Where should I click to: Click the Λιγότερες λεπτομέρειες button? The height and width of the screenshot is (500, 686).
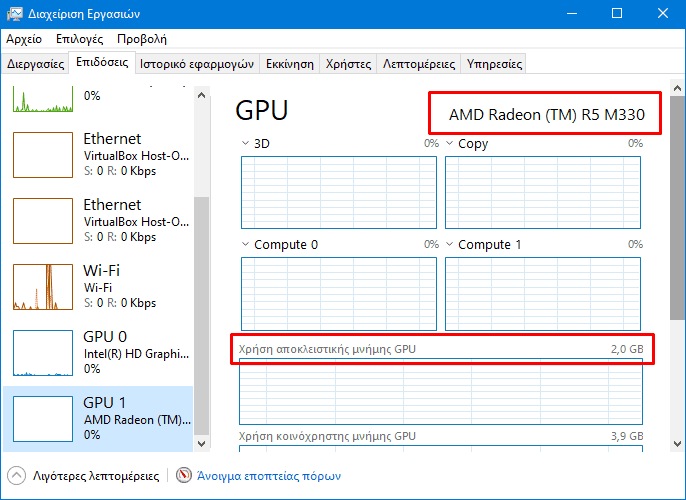tap(83, 476)
